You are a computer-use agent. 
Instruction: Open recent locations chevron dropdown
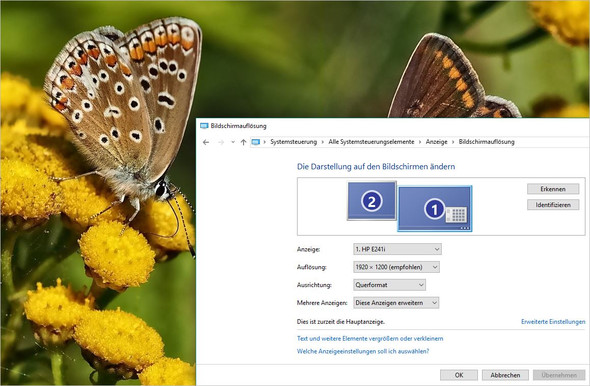pos(233,142)
